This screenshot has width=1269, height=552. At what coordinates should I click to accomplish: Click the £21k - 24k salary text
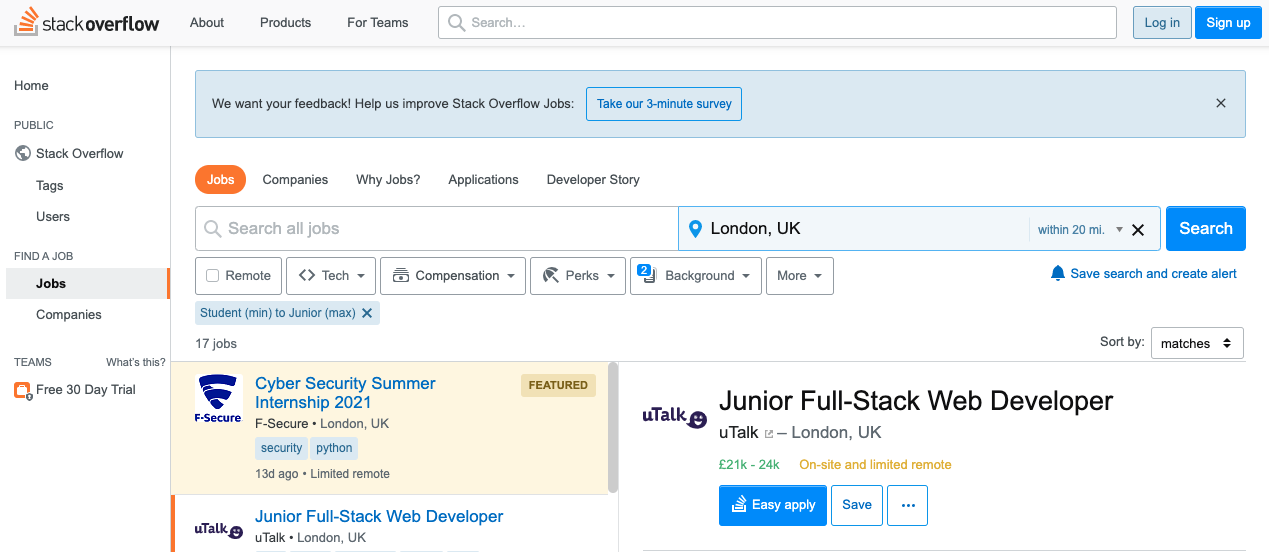tap(749, 464)
